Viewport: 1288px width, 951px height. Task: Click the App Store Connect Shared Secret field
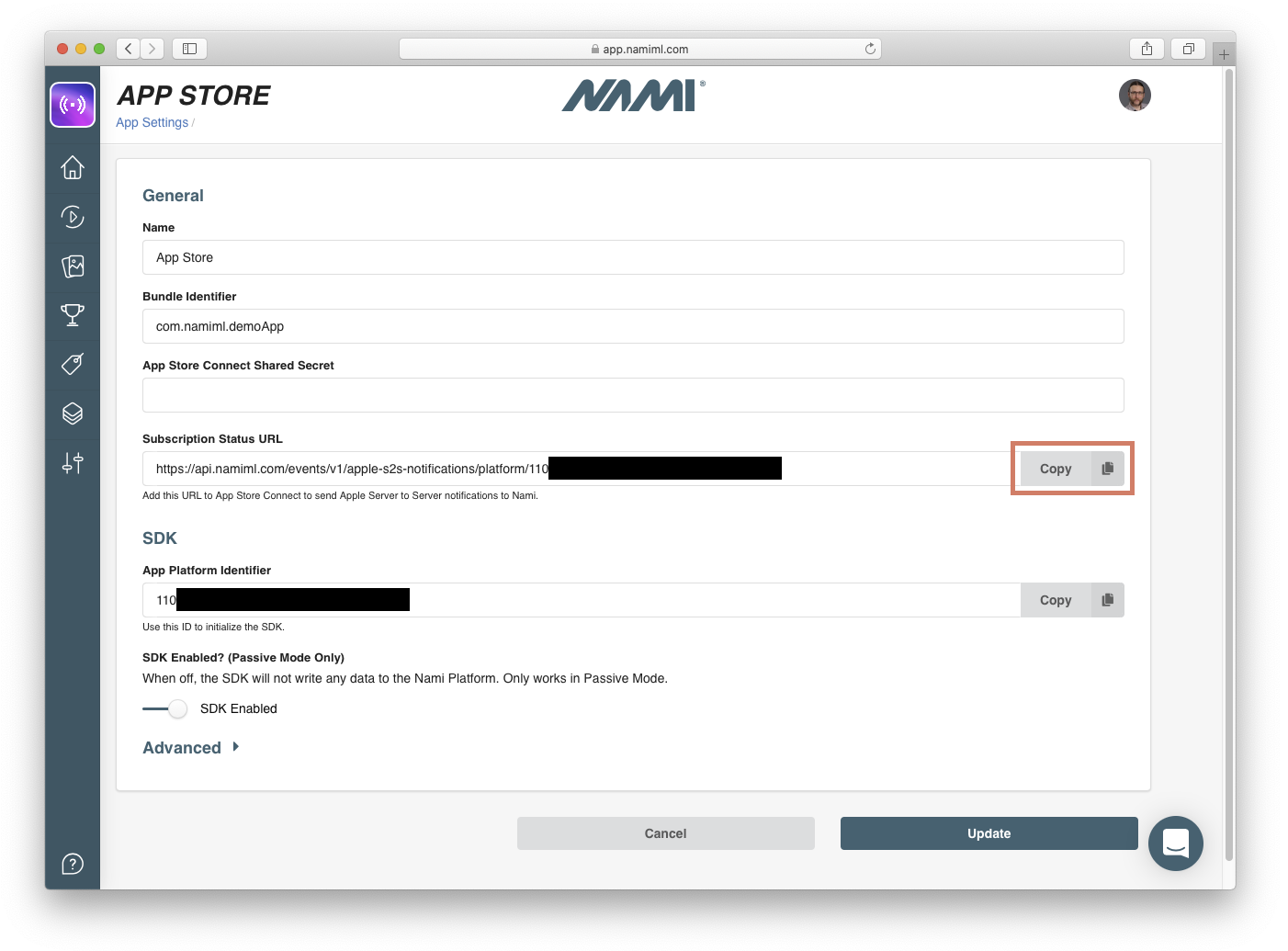(x=633, y=395)
